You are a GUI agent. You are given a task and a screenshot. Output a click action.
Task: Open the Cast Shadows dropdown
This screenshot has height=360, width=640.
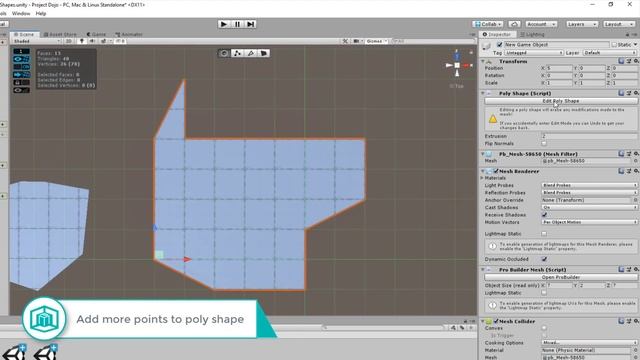click(589, 207)
